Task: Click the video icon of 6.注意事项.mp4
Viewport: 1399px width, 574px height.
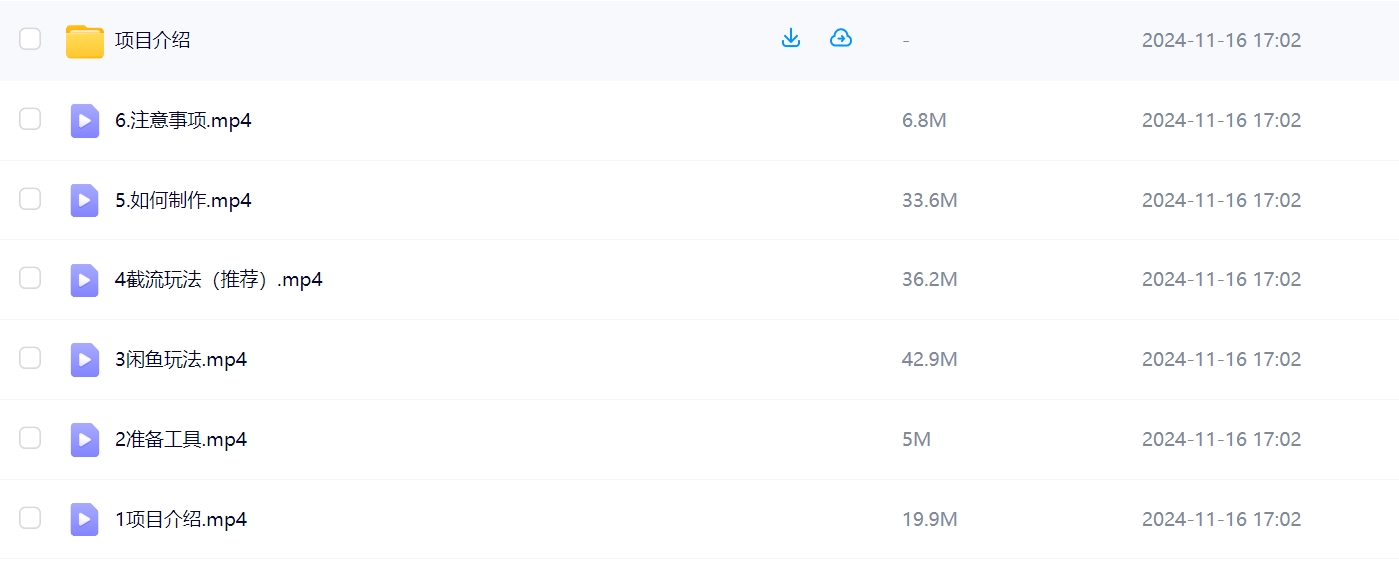Action: (85, 120)
